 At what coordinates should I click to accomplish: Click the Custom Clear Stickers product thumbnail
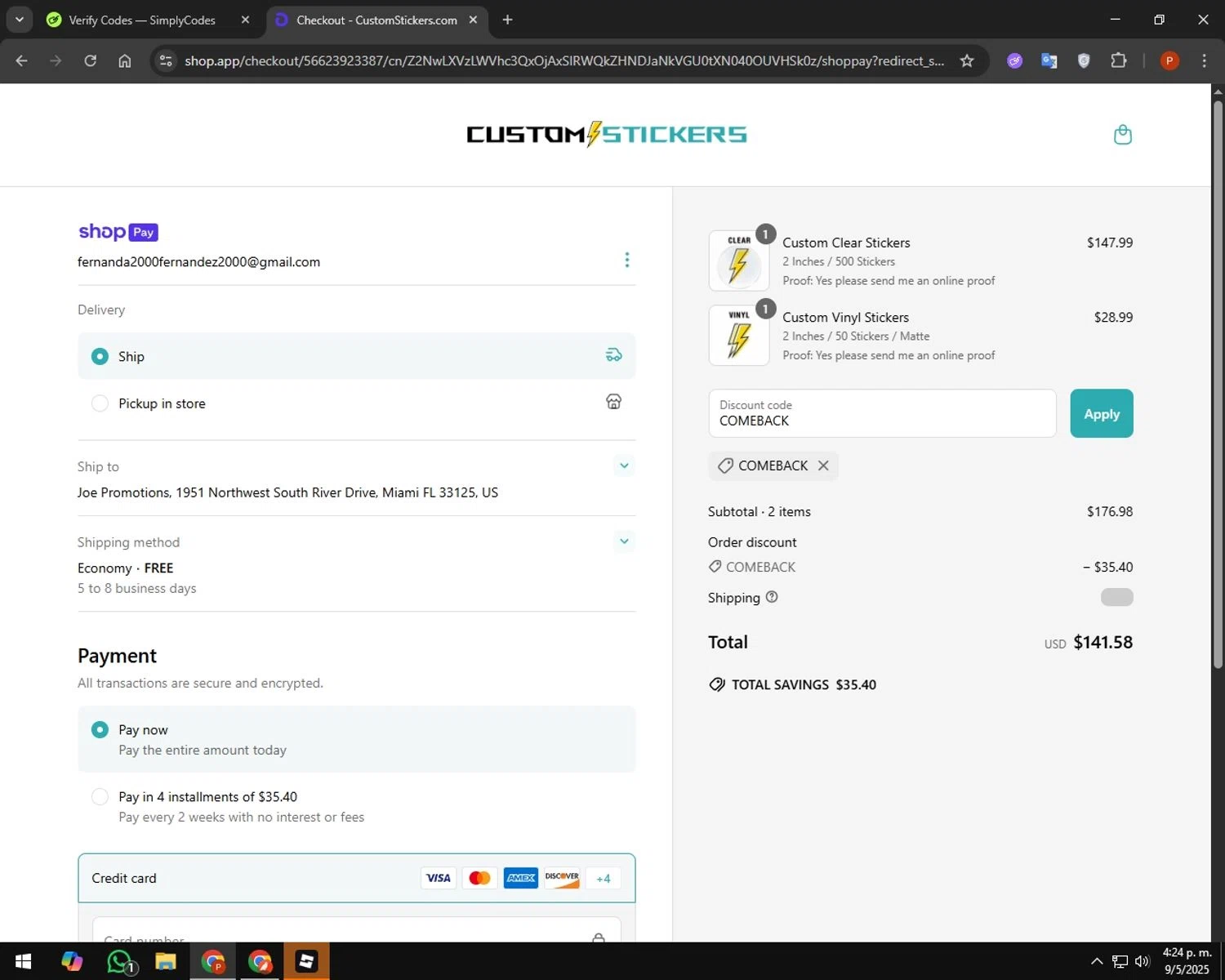tap(738, 261)
